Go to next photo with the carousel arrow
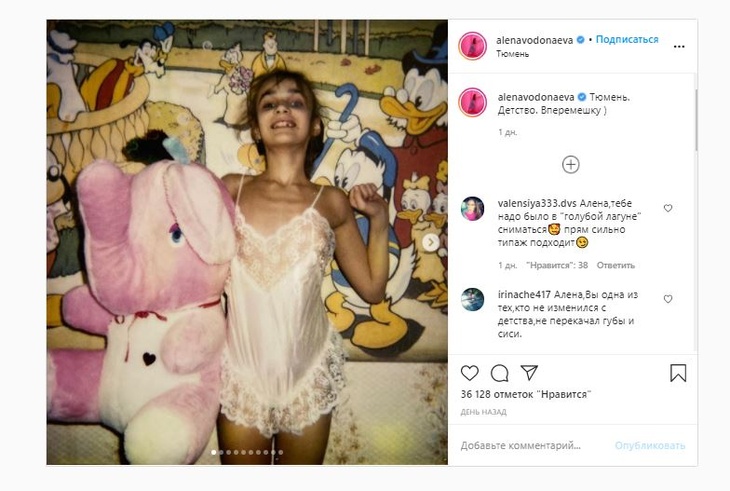Viewport: 730px width, 491px height. [431, 242]
